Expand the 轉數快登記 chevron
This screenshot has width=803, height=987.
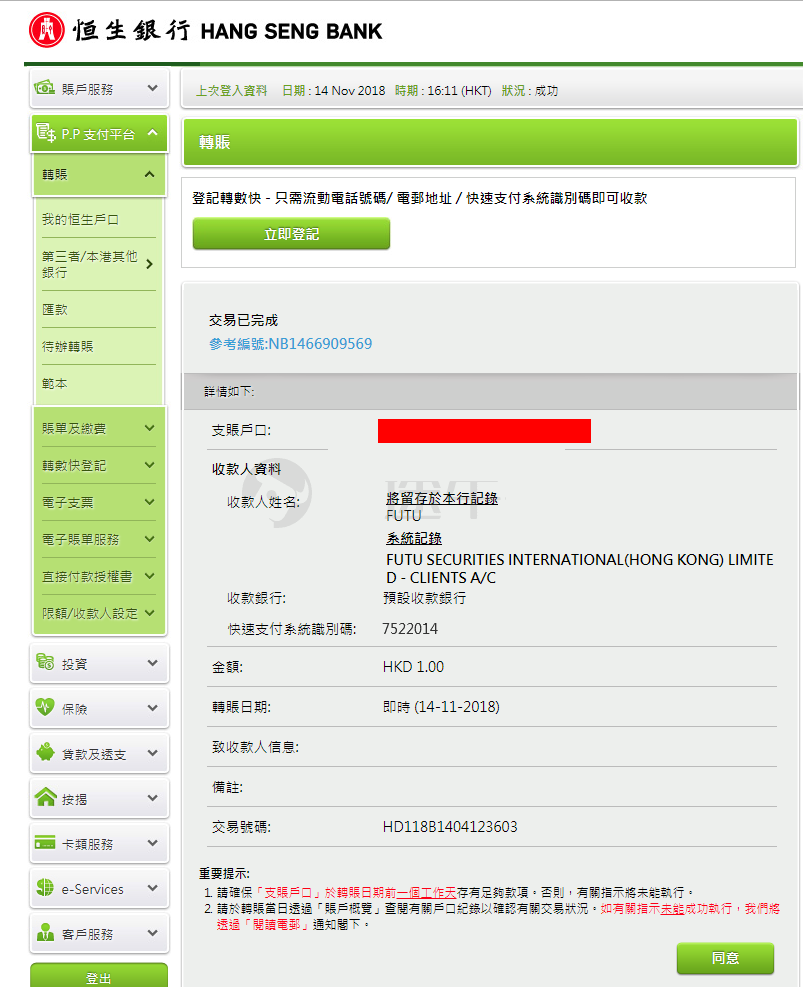(150, 465)
